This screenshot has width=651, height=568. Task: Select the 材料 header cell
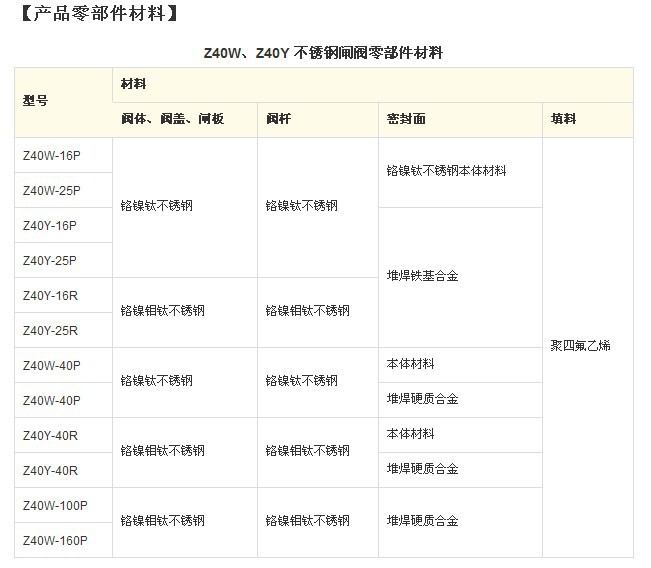coord(133,84)
